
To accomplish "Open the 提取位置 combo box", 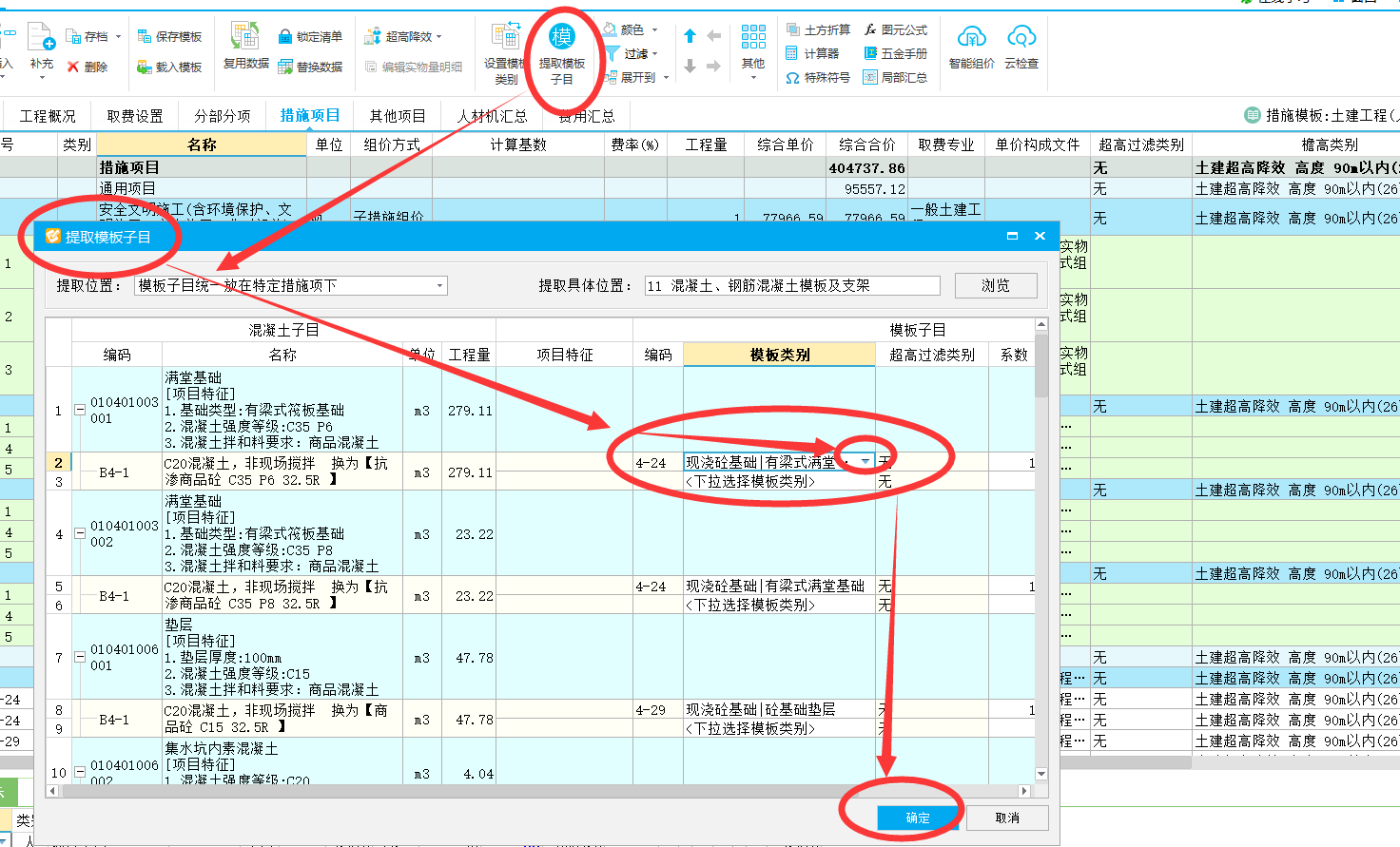I will click(291, 285).
